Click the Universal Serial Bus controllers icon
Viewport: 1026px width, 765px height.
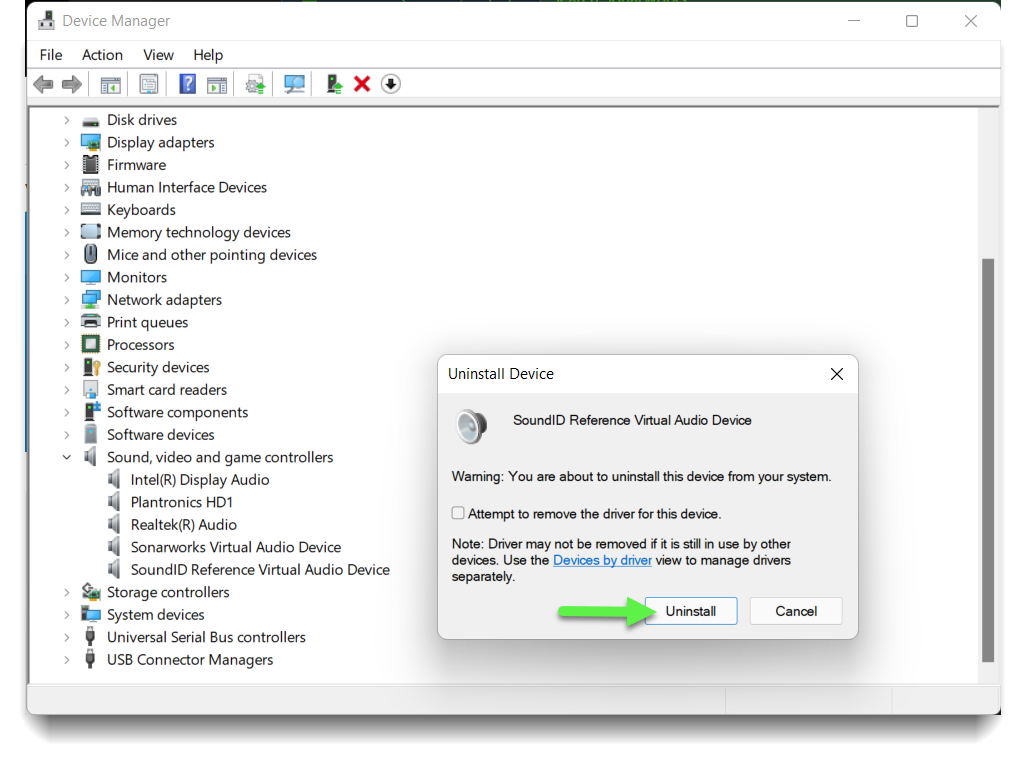[x=90, y=636]
